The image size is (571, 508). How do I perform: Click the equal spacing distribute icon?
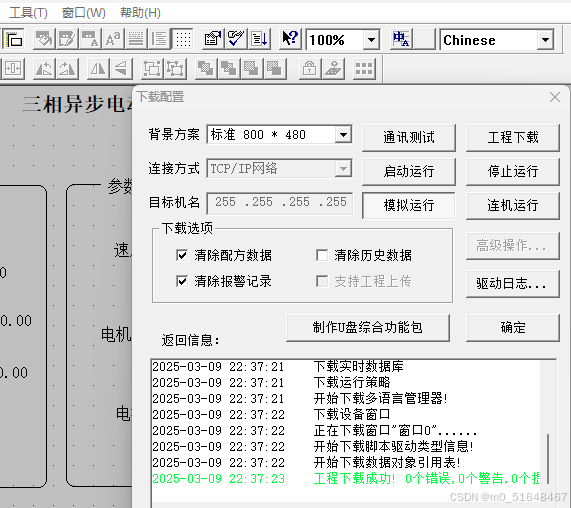coord(13,68)
